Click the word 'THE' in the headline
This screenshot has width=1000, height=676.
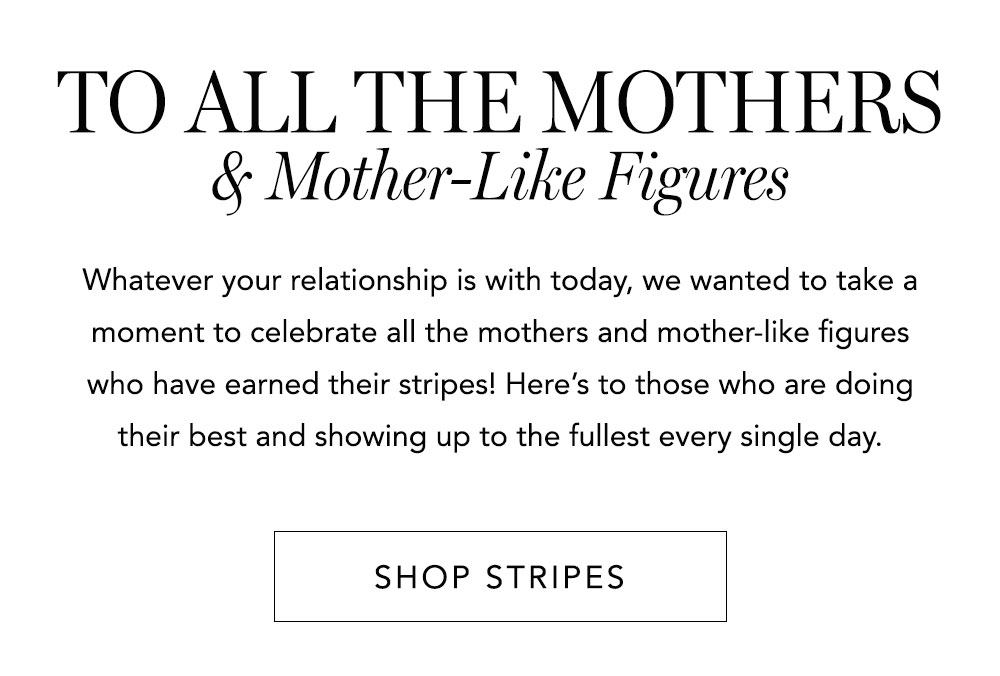coord(438,102)
